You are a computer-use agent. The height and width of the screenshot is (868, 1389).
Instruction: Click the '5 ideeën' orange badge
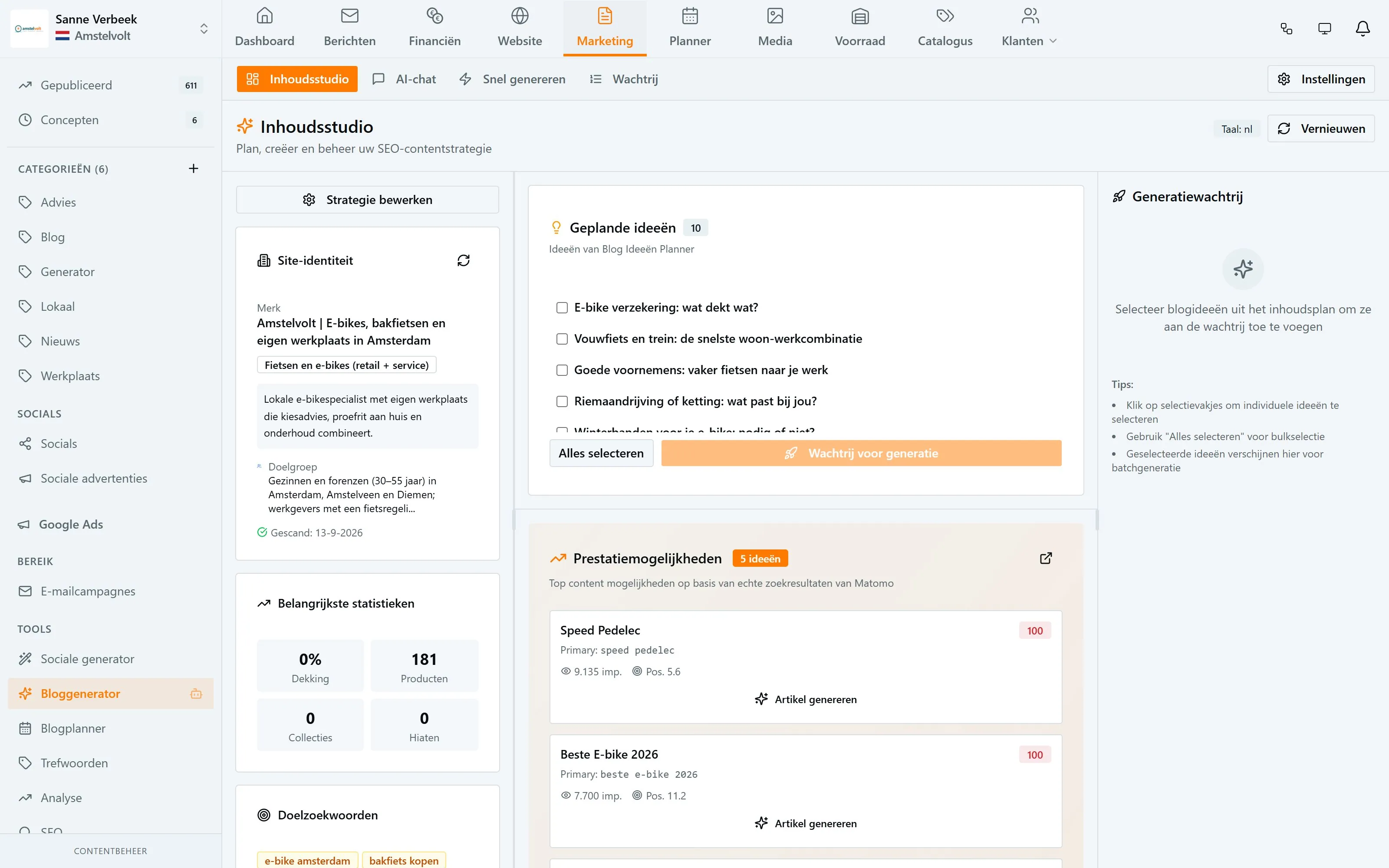click(x=760, y=559)
